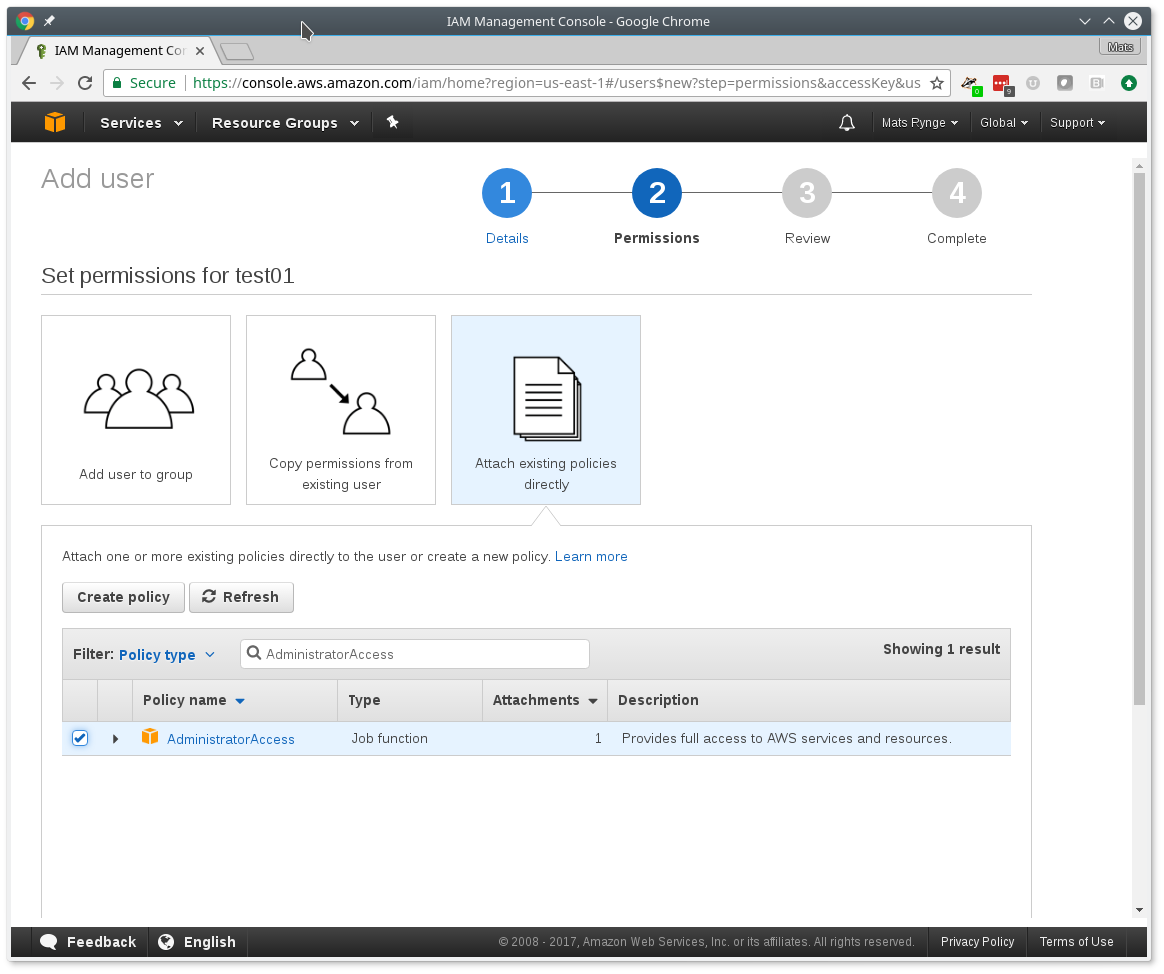This screenshot has height=974, width=1164.
Task: Open the Services dropdown menu
Action: pyautogui.click(x=141, y=123)
